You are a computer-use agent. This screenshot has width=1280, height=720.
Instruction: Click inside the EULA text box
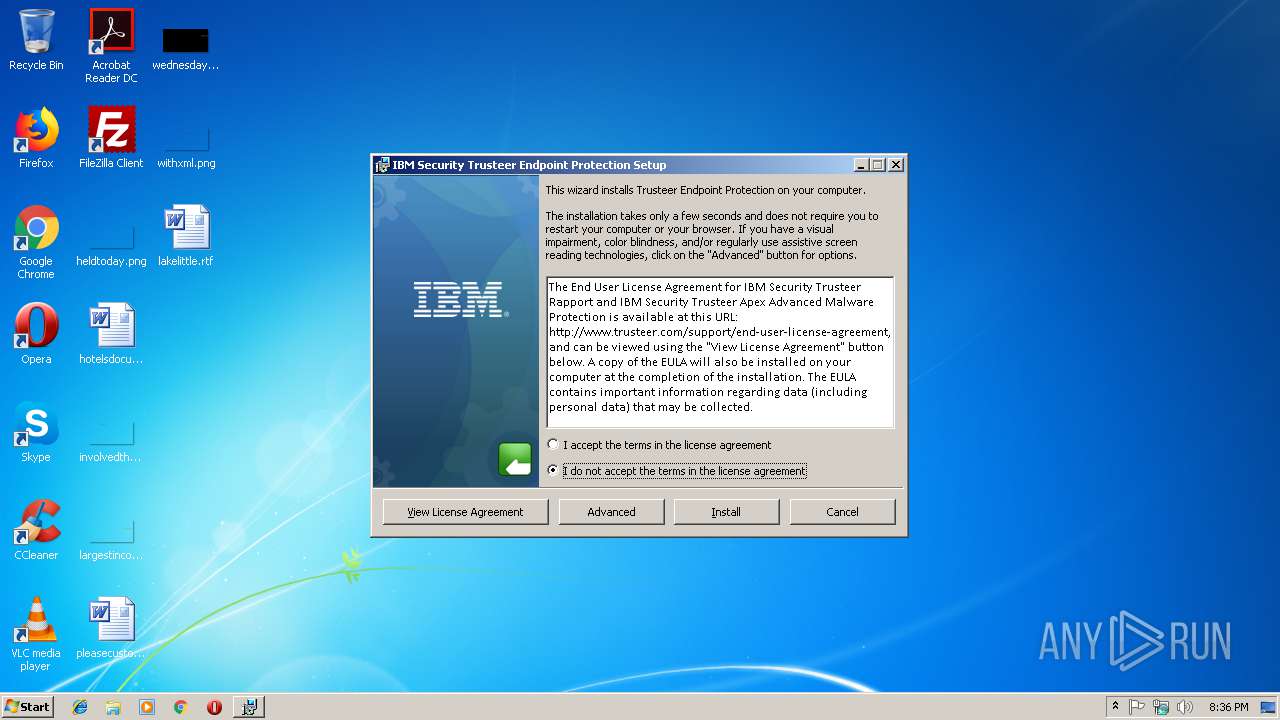click(720, 352)
